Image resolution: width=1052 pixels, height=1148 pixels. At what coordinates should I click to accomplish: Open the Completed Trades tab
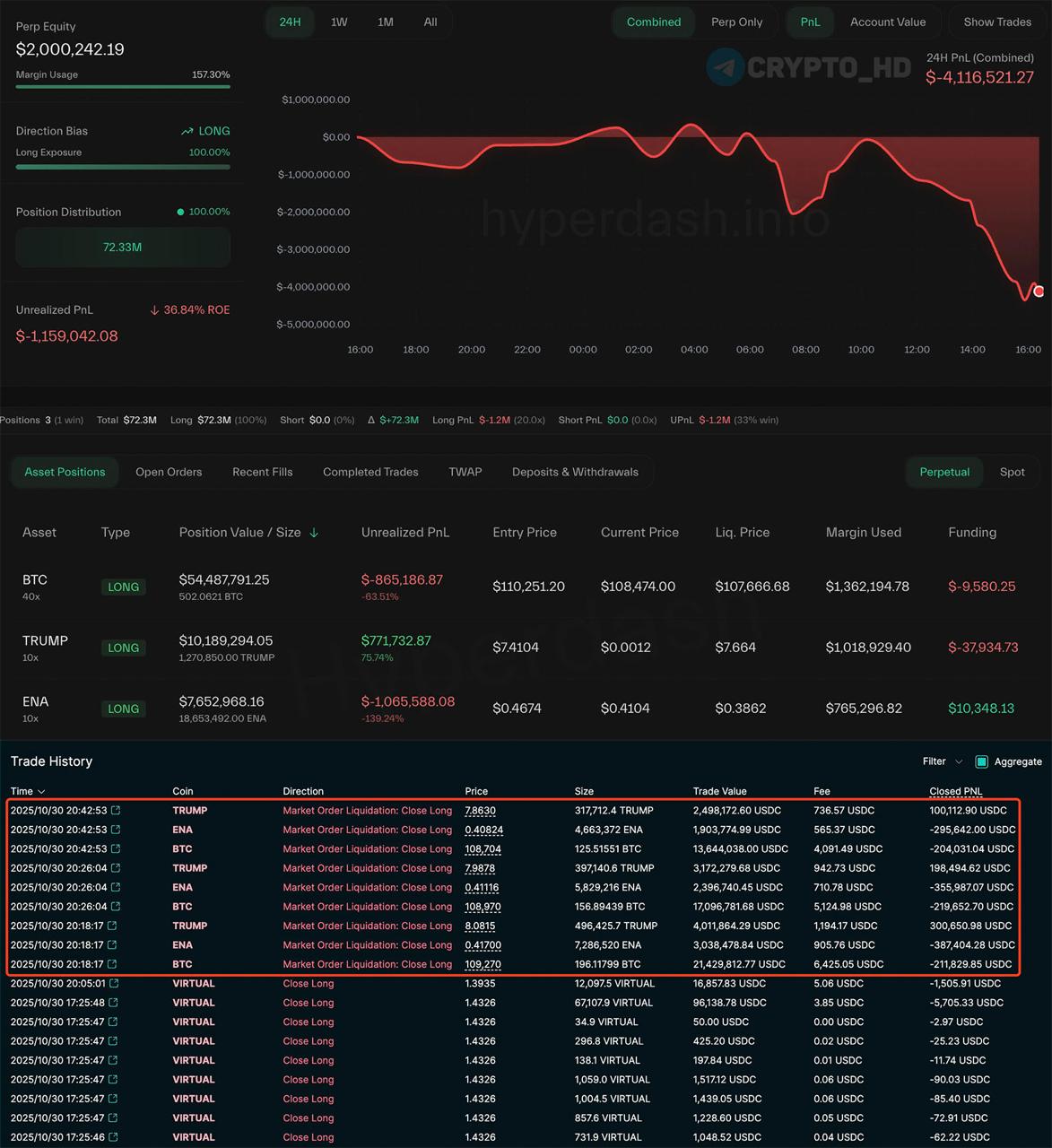[370, 472]
